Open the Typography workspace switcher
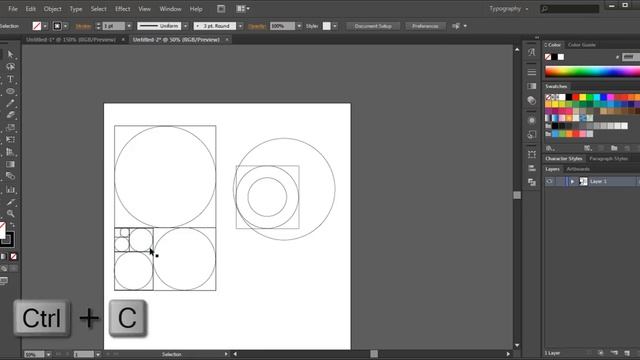Image resolution: width=640 pixels, height=360 pixels. (508, 9)
